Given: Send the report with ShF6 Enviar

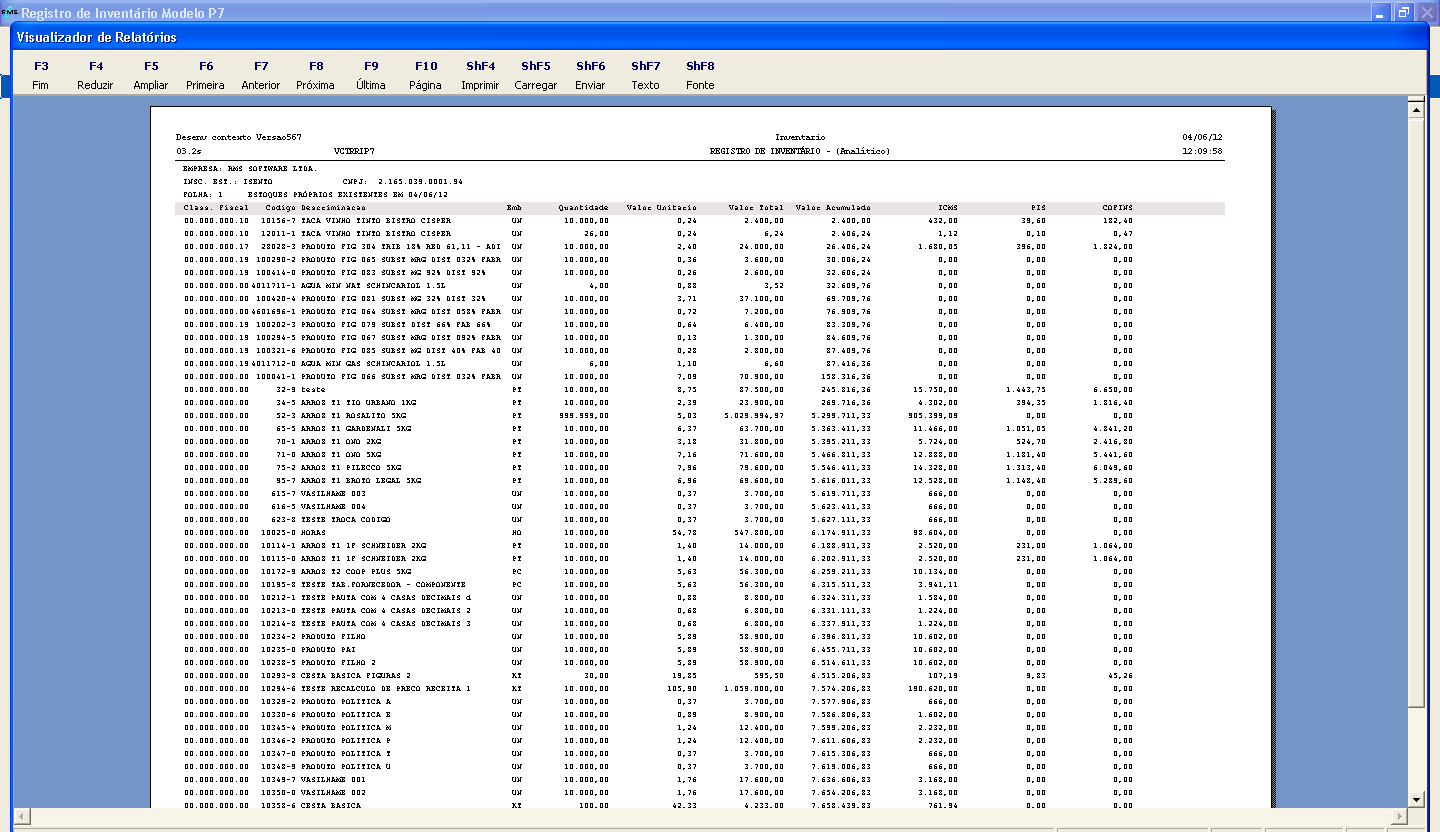Looking at the screenshot, I should click(591, 75).
